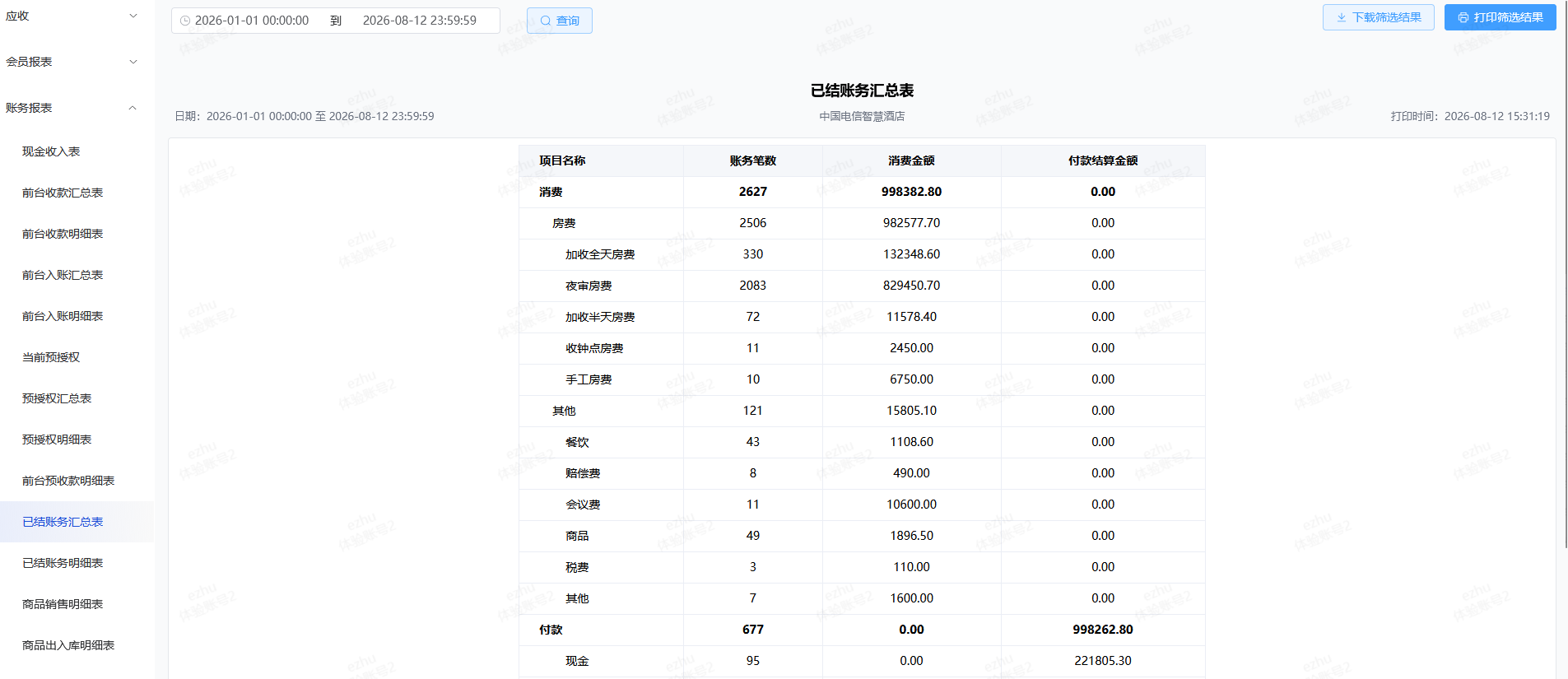Click the 会议费 row label

tap(583, 505)
